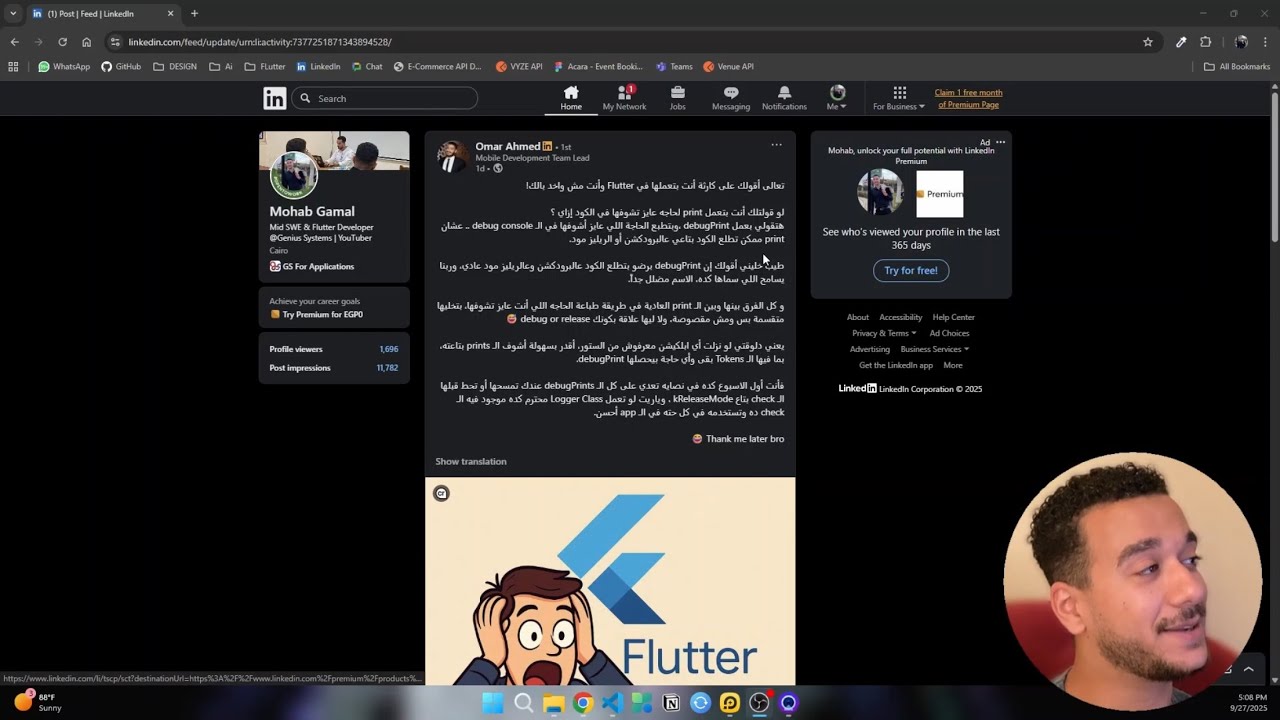Screen dimensions: 1280x720
Task: Click the address bar URL
Action: pyautogui.click(x=260, y=42)
